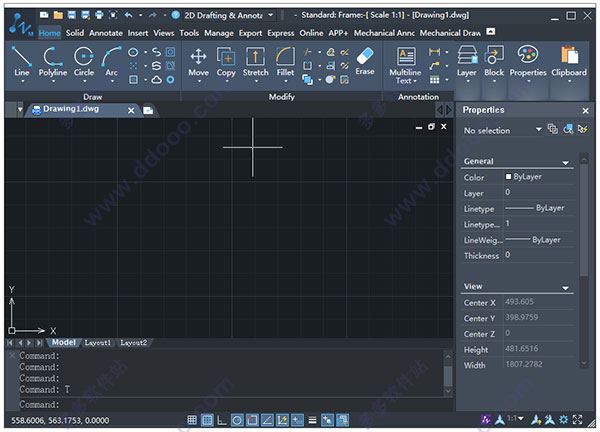Viewport: 600px width, 432px height.
Task: Click the Select Objects icon in Properties panel
Action: pos(568,129)
